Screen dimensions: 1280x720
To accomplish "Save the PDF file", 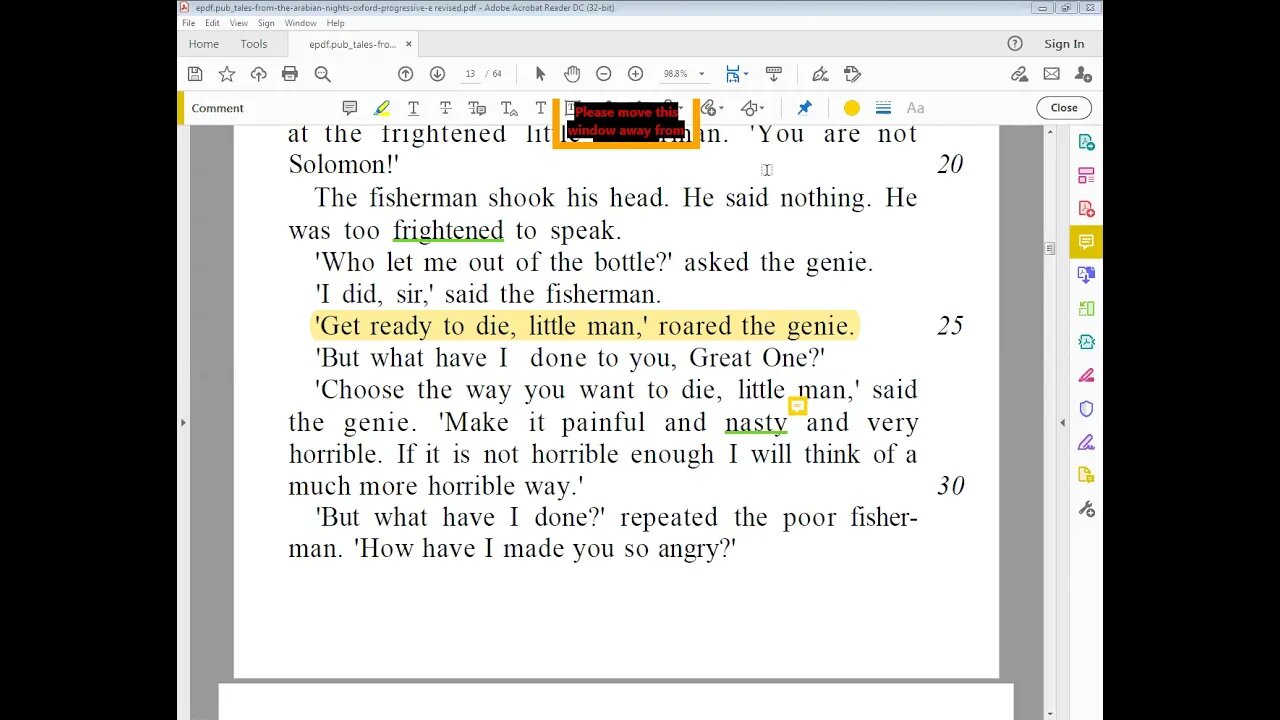I will pyautogui.click(x=195, y=74).
